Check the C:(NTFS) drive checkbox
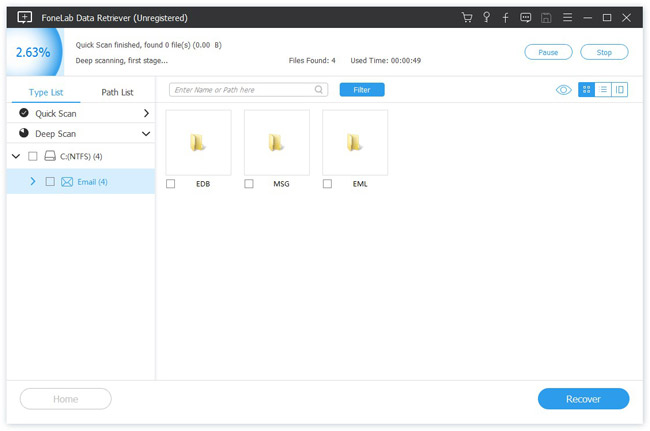 tap(32, 156)
